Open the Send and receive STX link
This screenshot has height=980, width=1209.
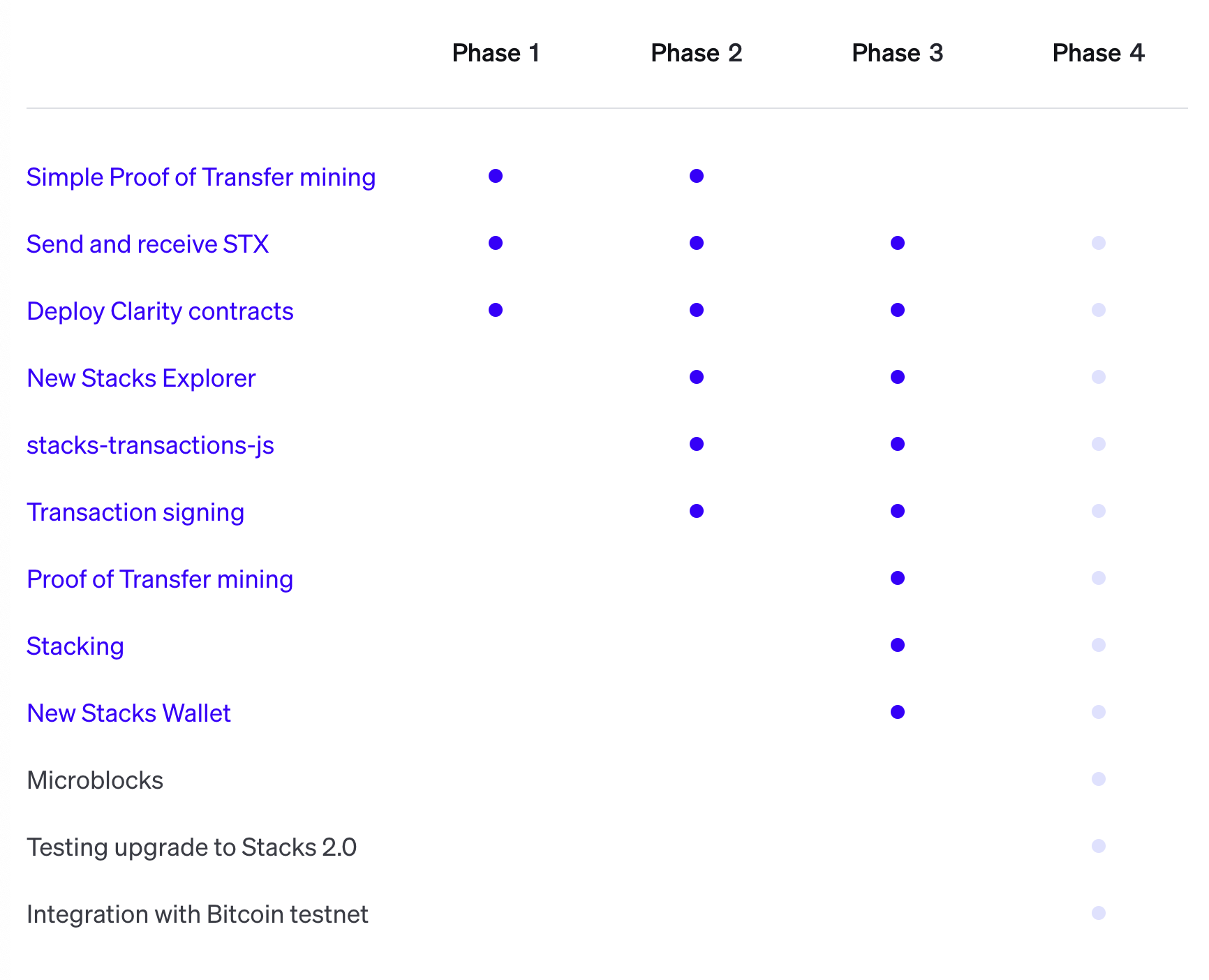[147, 244]
